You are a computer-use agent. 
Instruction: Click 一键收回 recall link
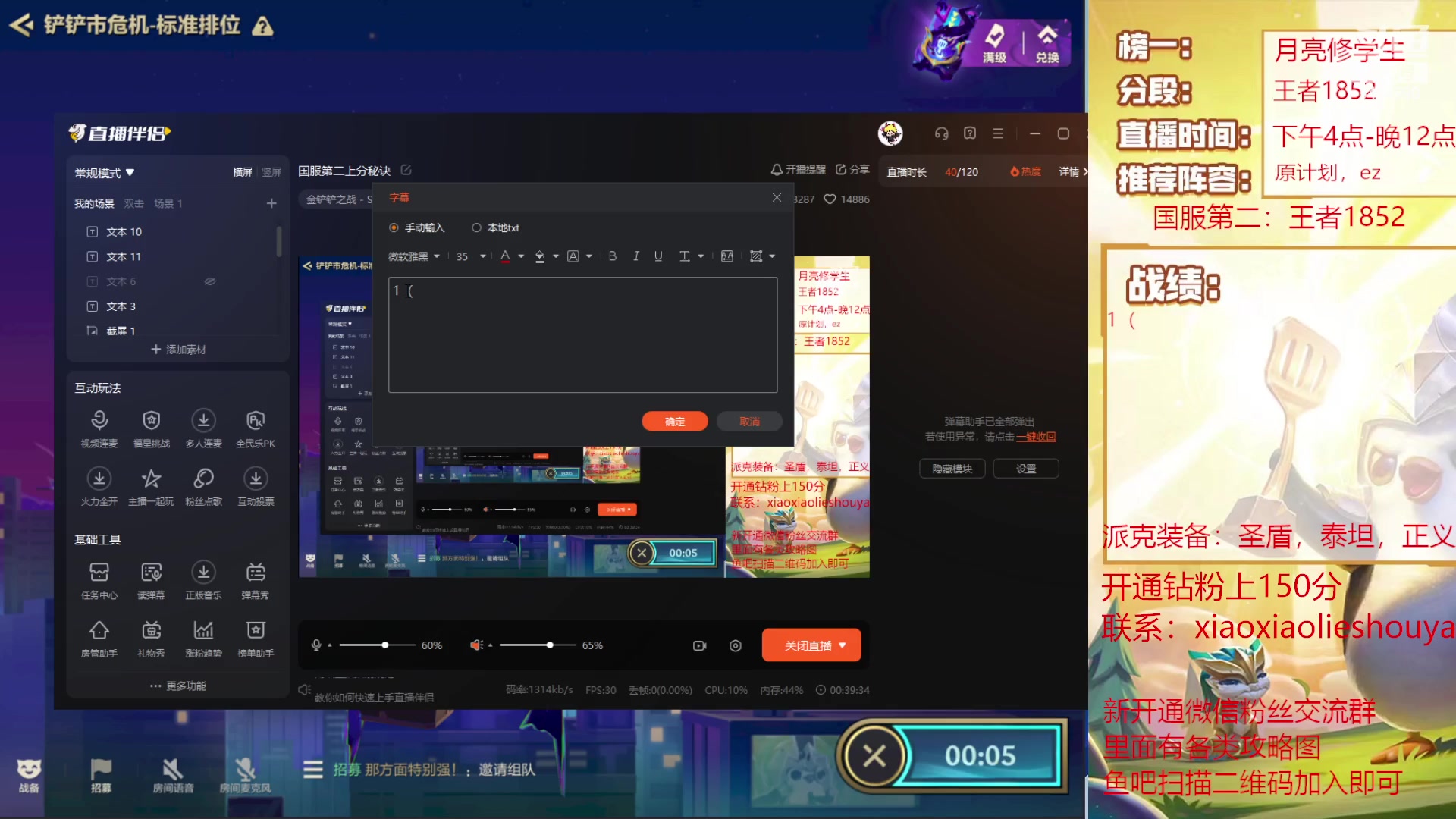pos(1036,437)
